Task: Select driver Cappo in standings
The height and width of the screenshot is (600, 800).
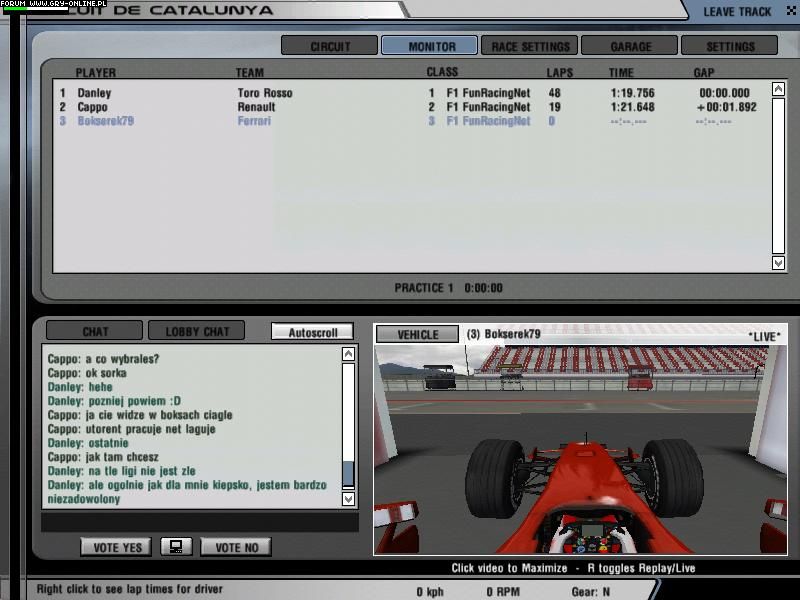Action: pyautogui.click(x=92, y=107)
